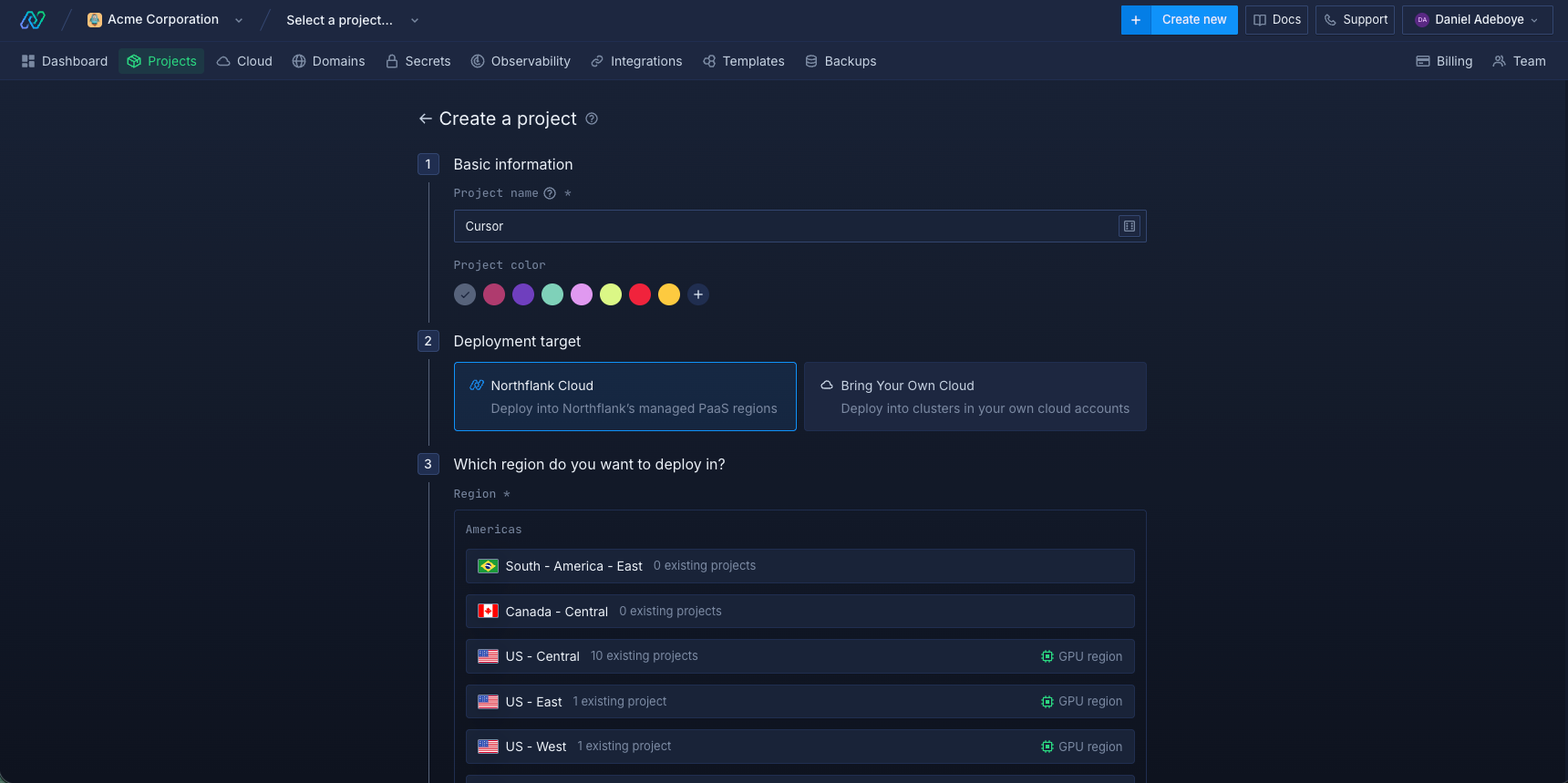Click '10 existing projects' text

click(645, 656)
